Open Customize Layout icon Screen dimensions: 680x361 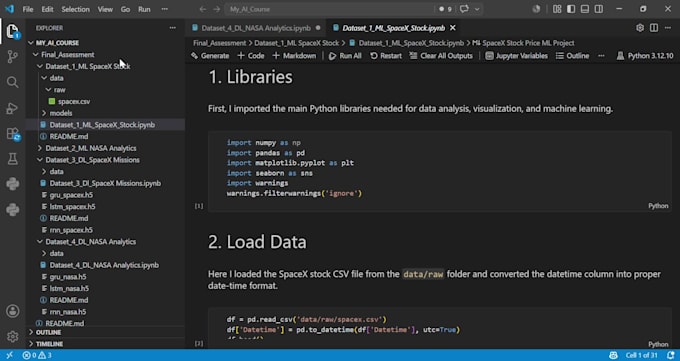557,9
